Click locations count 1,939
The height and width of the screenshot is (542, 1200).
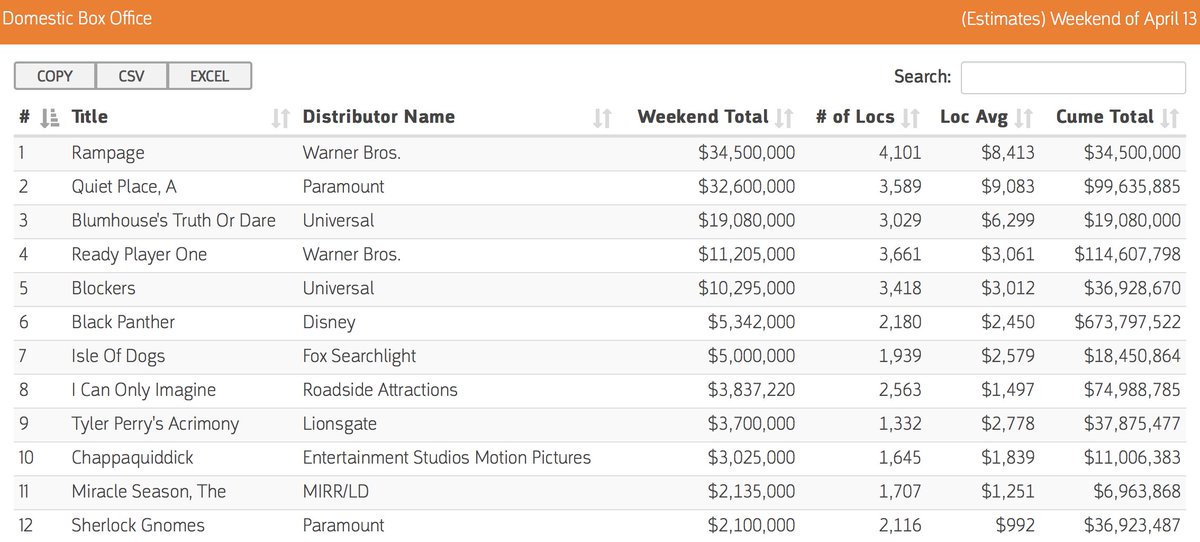click(x=900, y=356)
